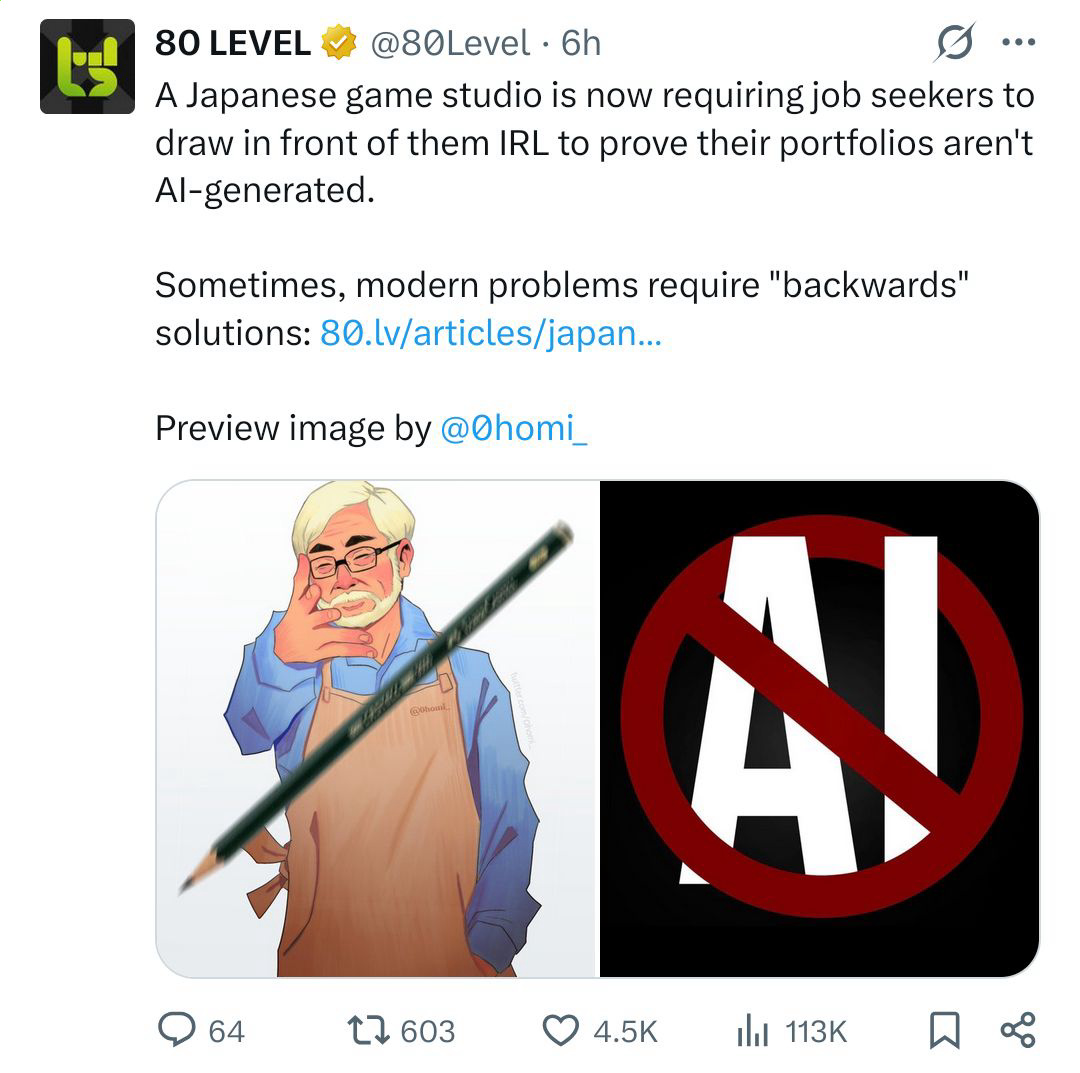
Task: Like the post with the heart icon
Action: [x=561, y=1031]
